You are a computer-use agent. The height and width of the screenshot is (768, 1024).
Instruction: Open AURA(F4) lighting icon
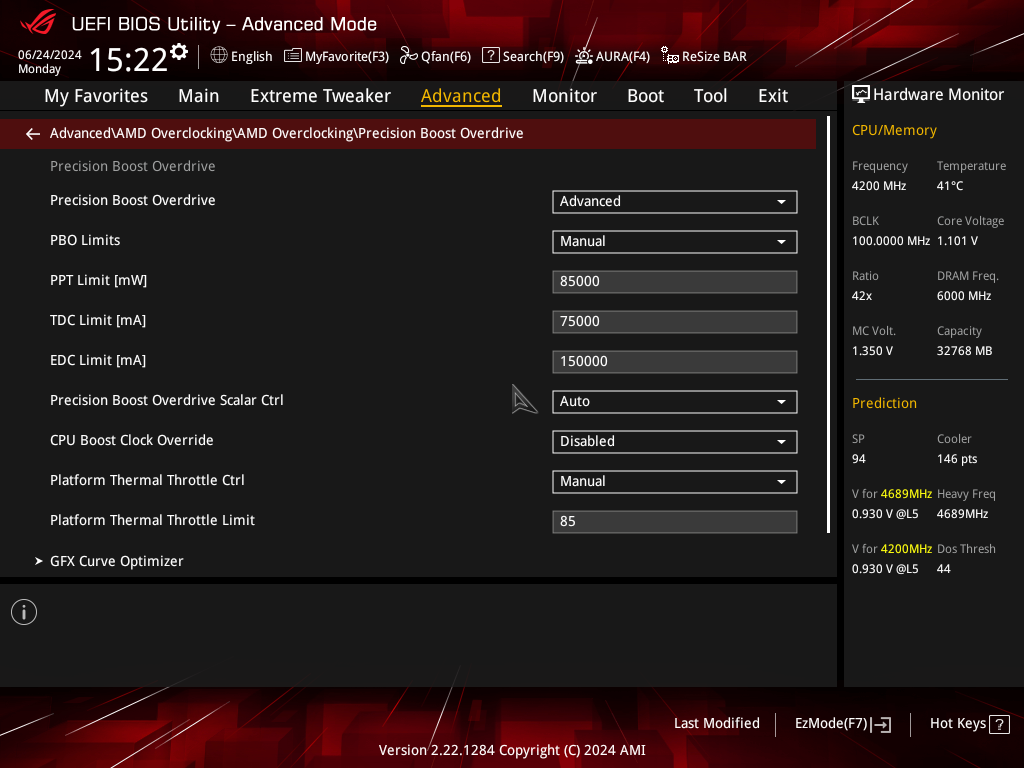[x=583, y=56]
